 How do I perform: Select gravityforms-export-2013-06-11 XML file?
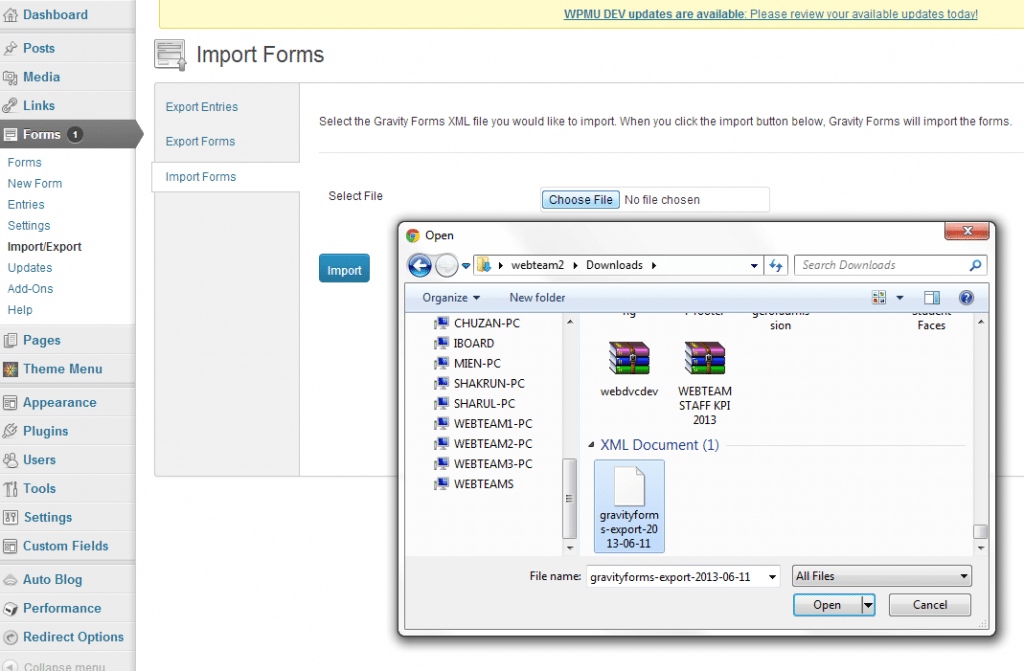pyautogui.click(x=630, y=506)
